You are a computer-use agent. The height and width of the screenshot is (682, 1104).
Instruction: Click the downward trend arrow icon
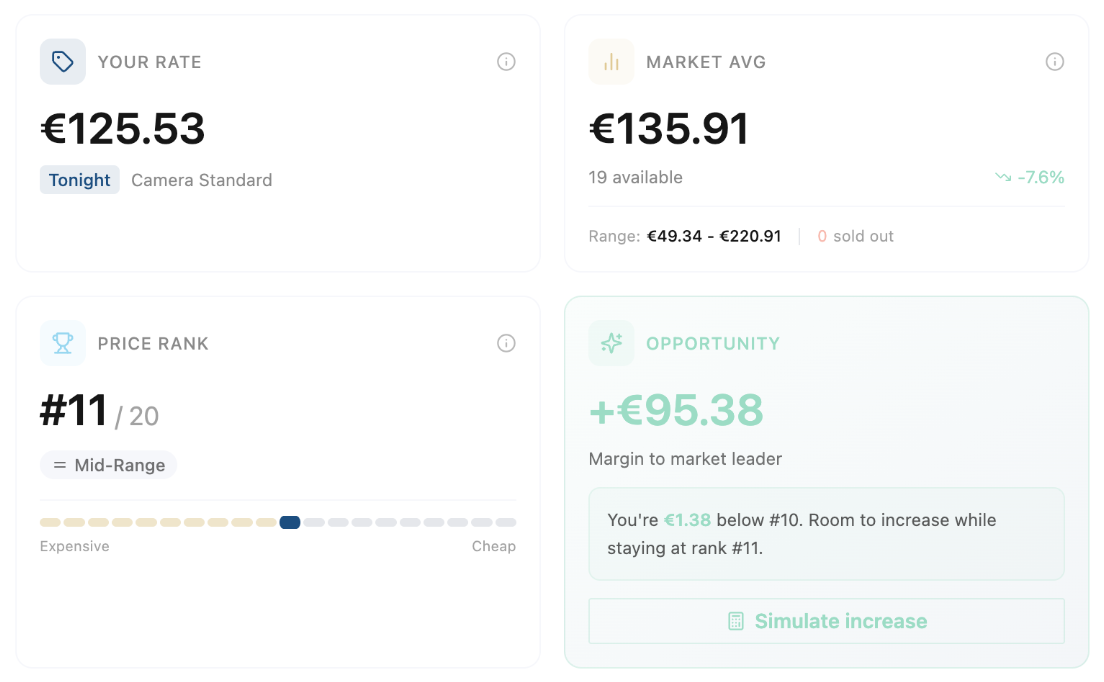click(x=1003, y=178)
